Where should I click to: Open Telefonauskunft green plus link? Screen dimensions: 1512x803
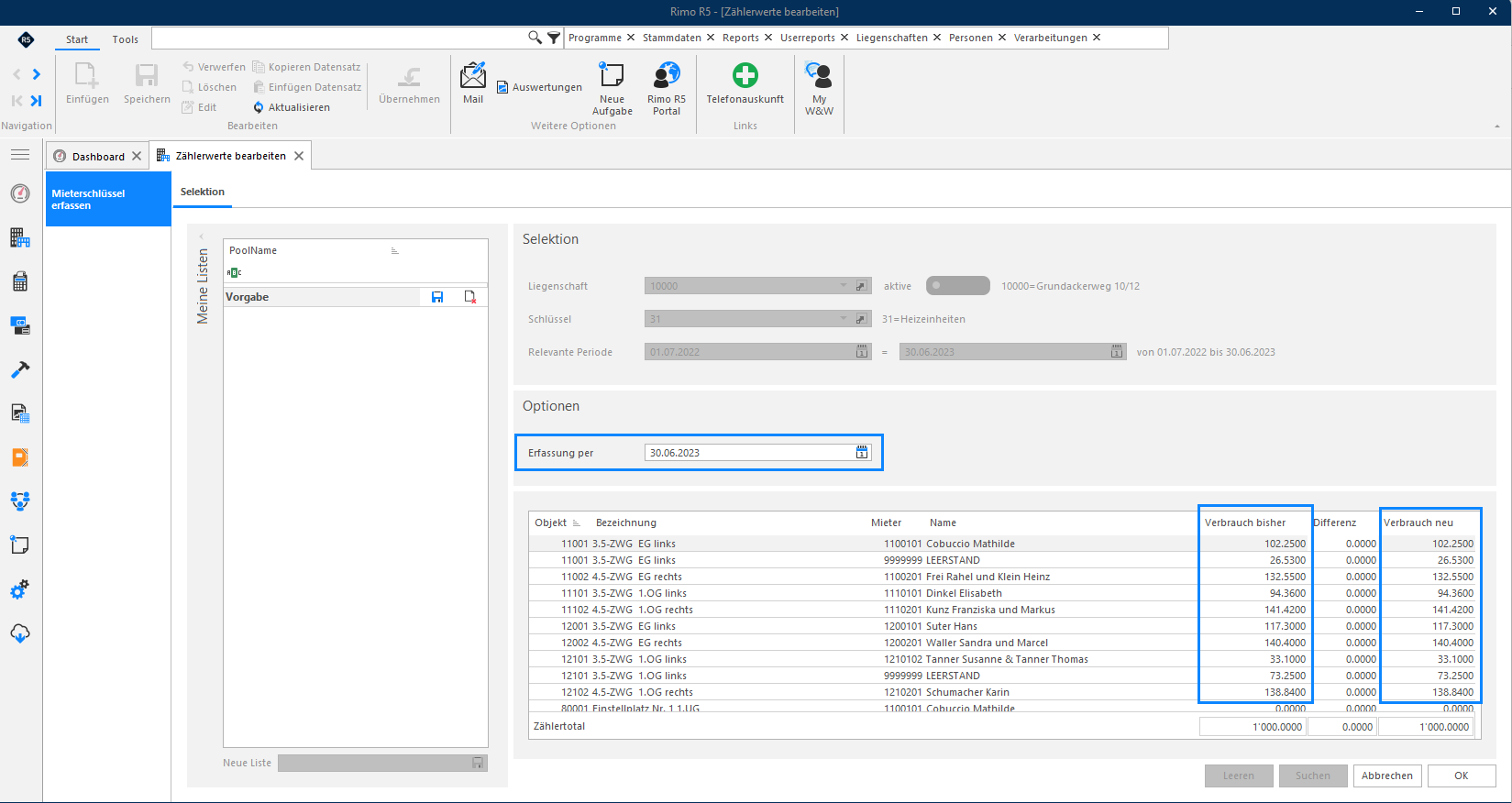[x=745, y=75]
